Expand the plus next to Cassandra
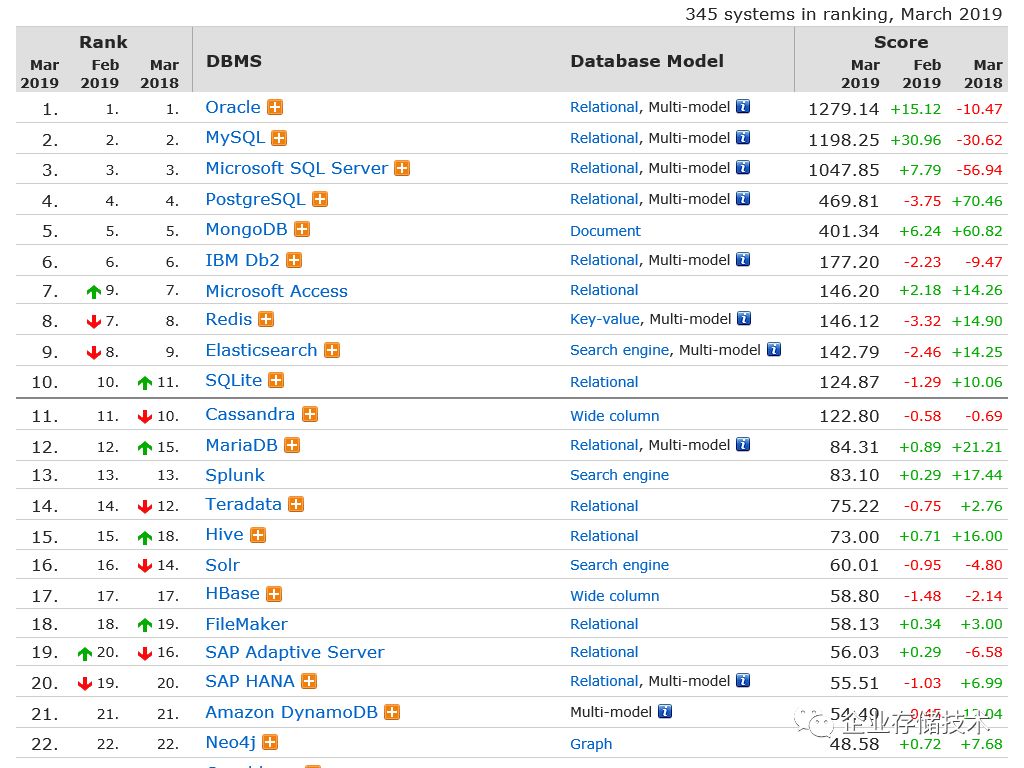Image resolution: width=1024 pixels, height=768 pixels. (x=310, y=414)
